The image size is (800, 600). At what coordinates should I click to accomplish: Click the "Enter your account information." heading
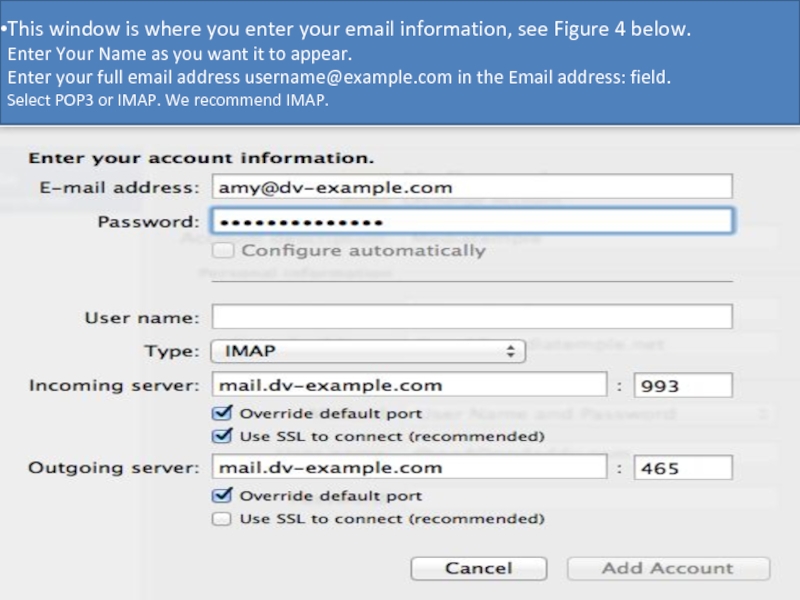[x=201, y=158]
